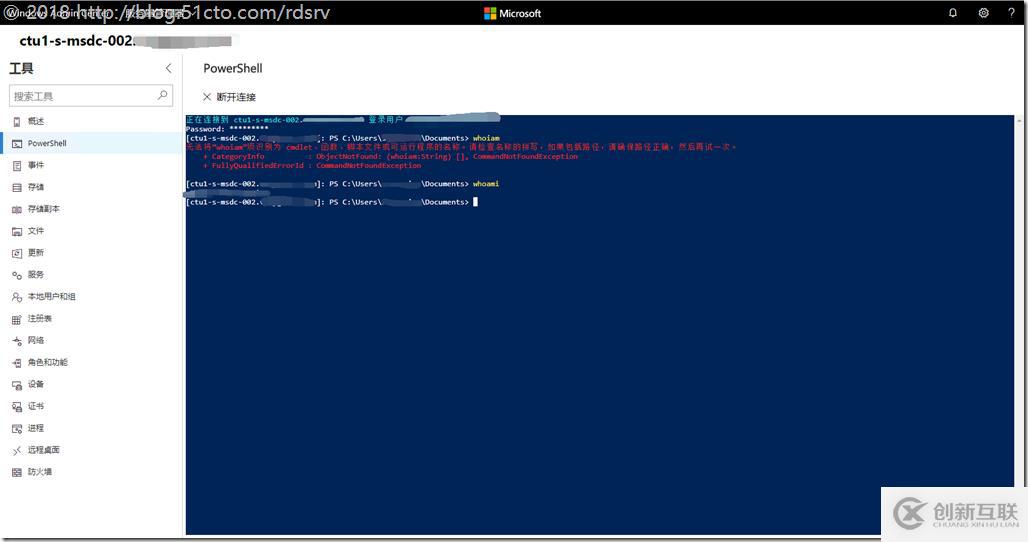The image size is (1028, 542).
Task: Open the 防火墙 firewall tool icon
Action: click(17, 473)
